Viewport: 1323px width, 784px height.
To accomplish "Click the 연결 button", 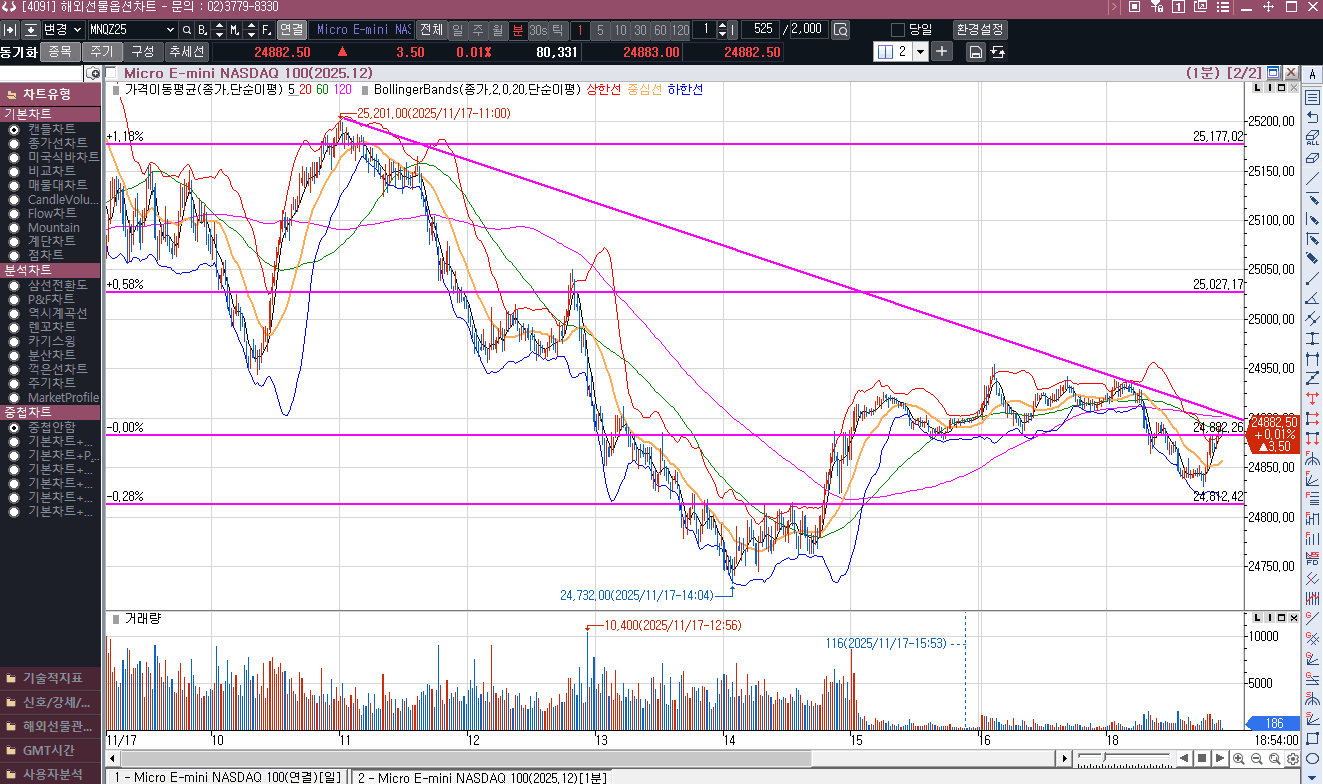I will click(291, 30).
